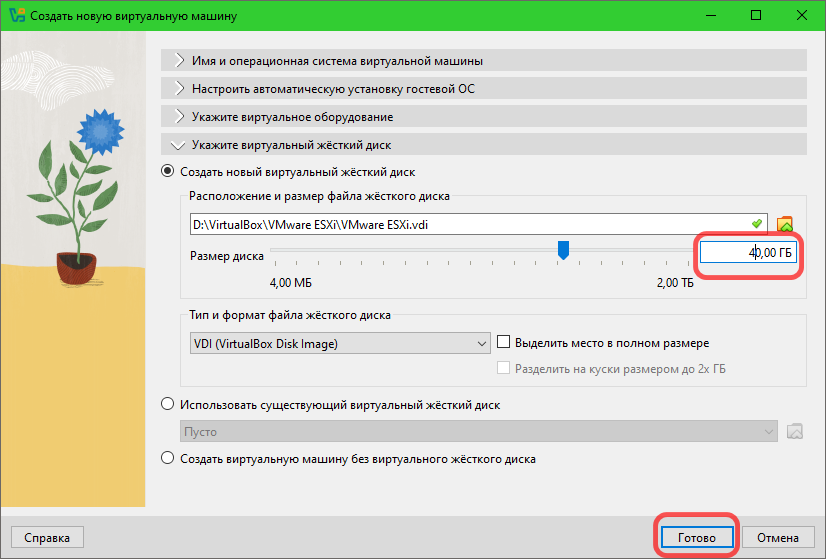Click the disk file location path field

[470, 224]
